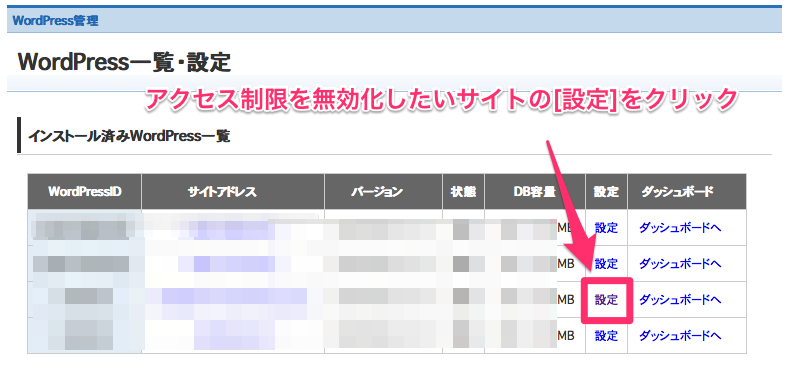Screen dimensions: 792x368
Task: Click the WordPress管理 breadcrumb header
Action: 56,21
